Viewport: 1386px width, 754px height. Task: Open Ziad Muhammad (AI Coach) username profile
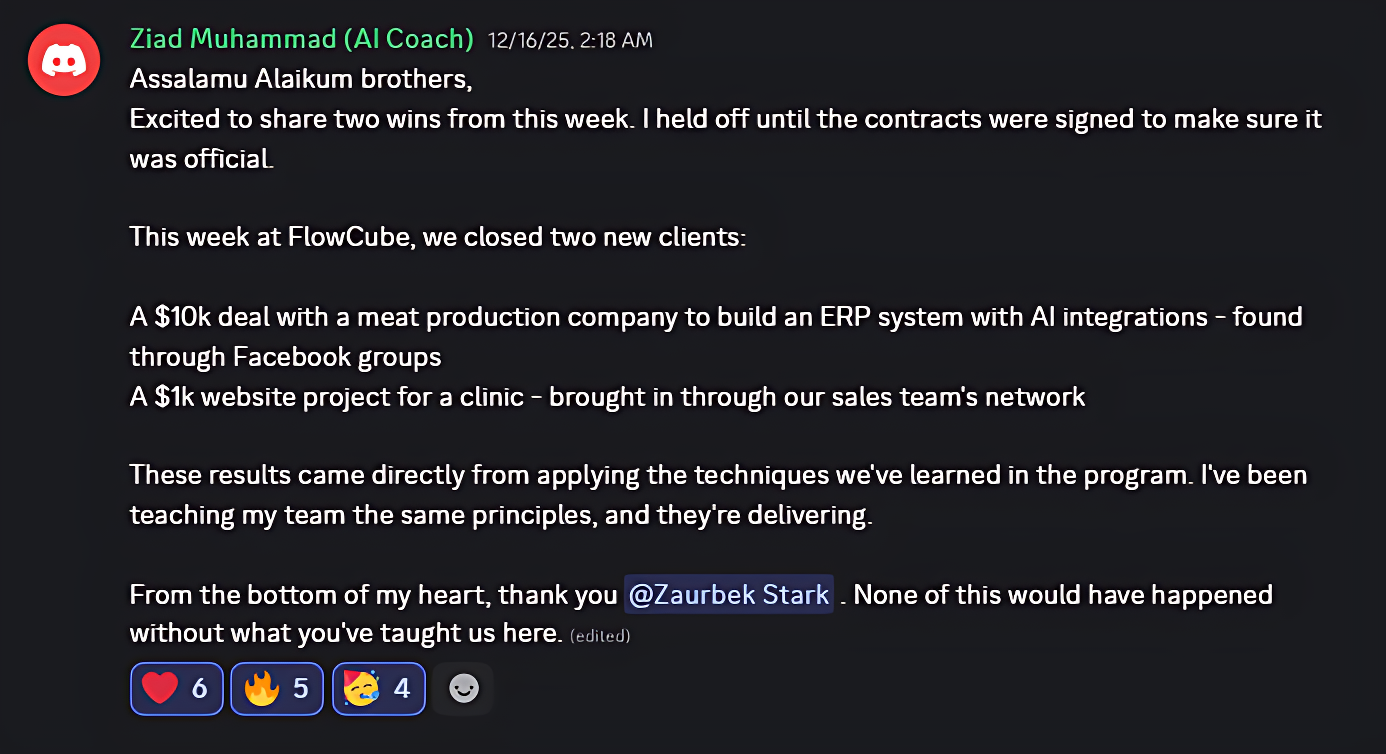[x=301, y=39]
